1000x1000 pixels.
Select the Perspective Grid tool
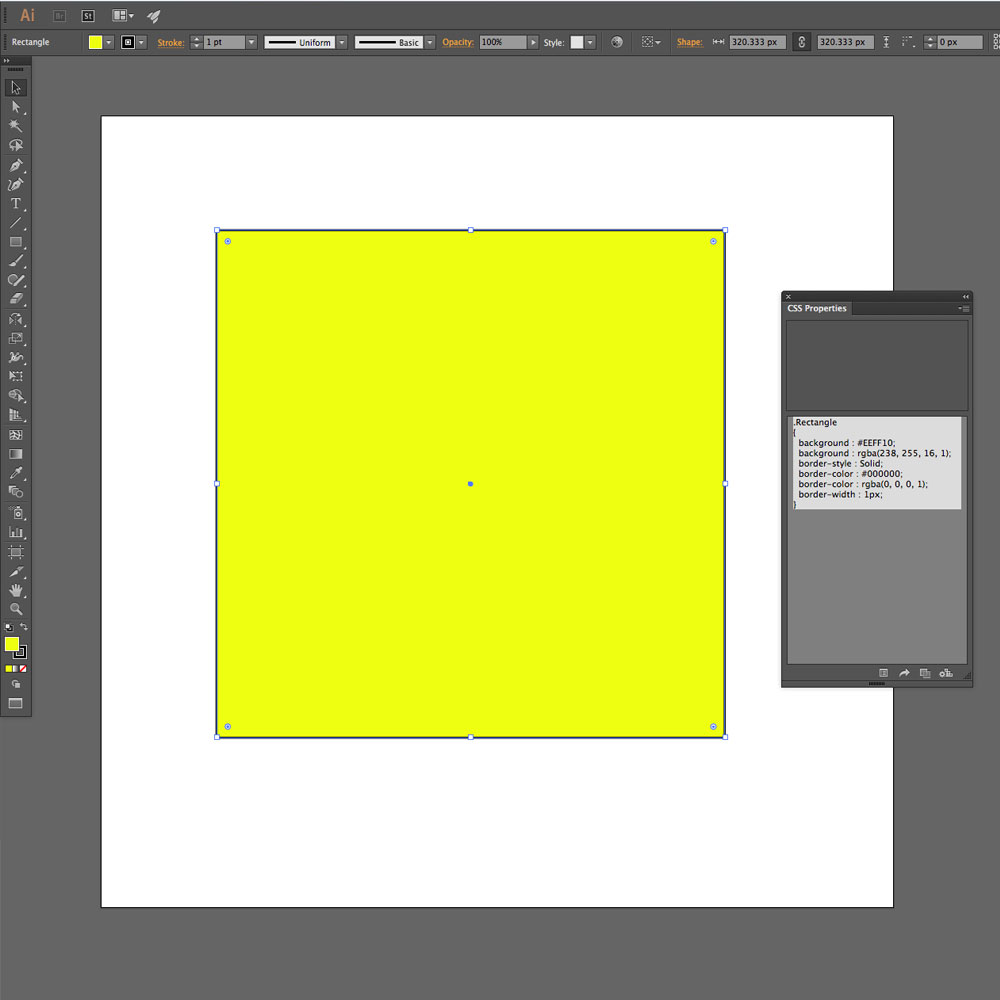pos(16,415)
